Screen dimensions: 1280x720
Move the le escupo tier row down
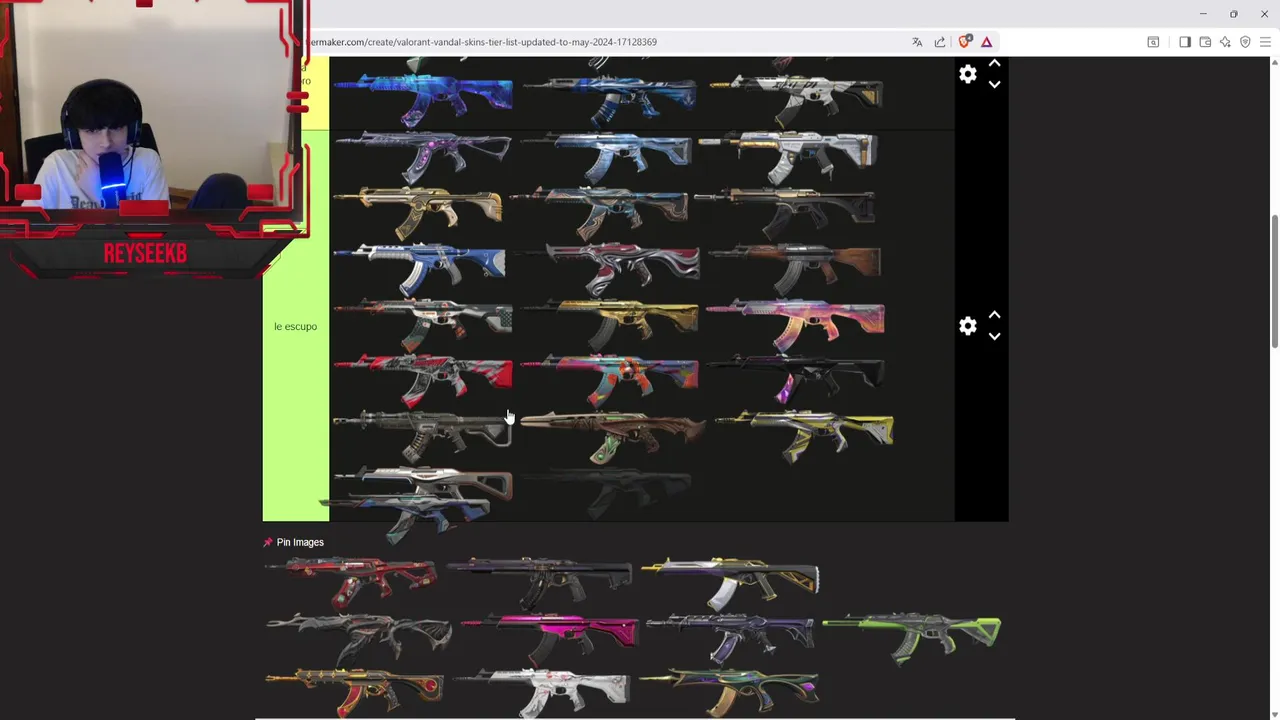(x=994, y=337)
